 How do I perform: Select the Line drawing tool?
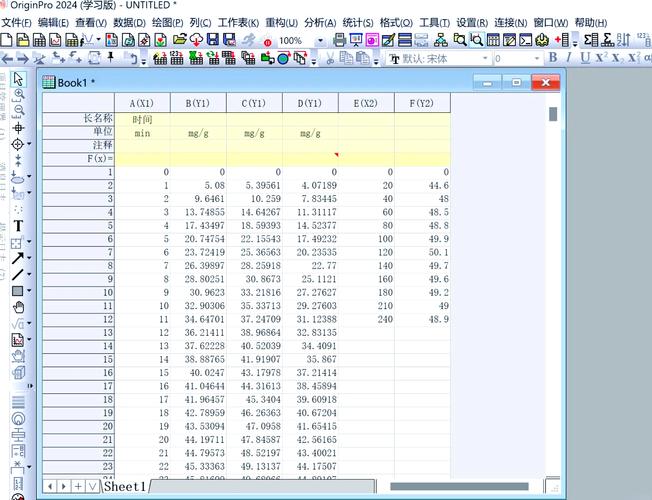[18, 274]
